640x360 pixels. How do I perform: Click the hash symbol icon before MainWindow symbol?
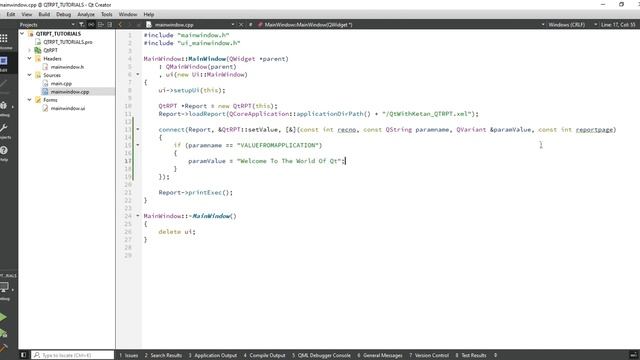[250, 24]
